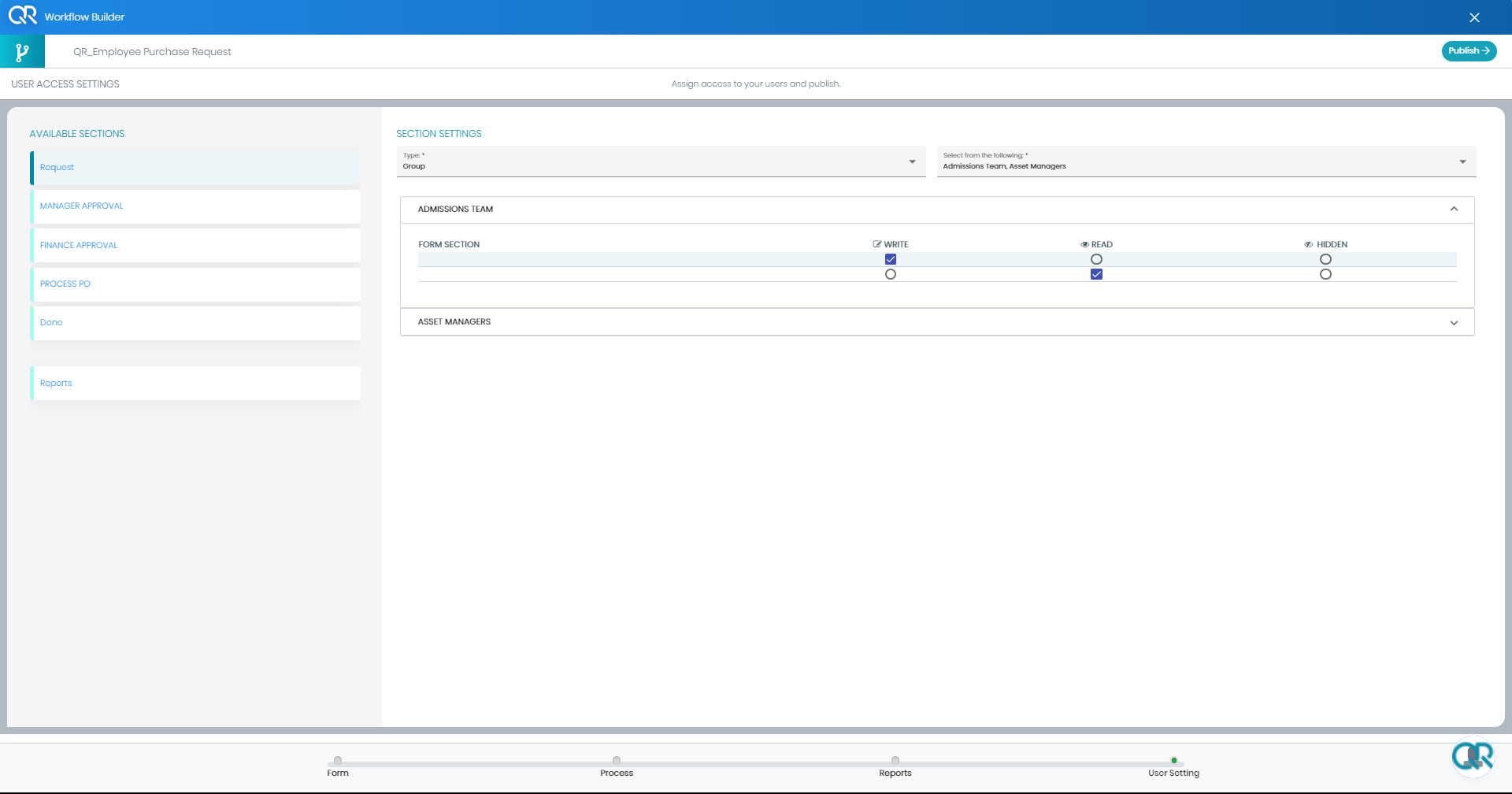
Task: Click the FORM SECTION column header
Action: click(x=449, y=244)
